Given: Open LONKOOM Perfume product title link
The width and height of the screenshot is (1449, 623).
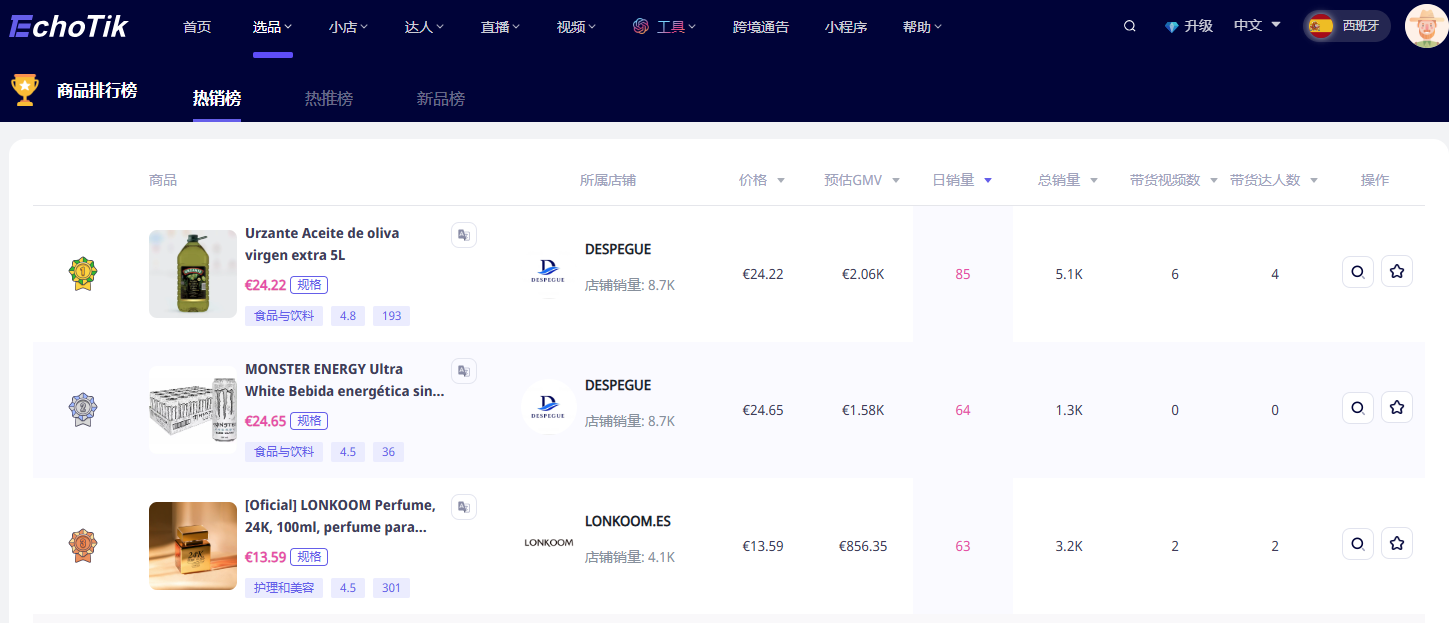Looking at the screenshot, I should [340, 516].
